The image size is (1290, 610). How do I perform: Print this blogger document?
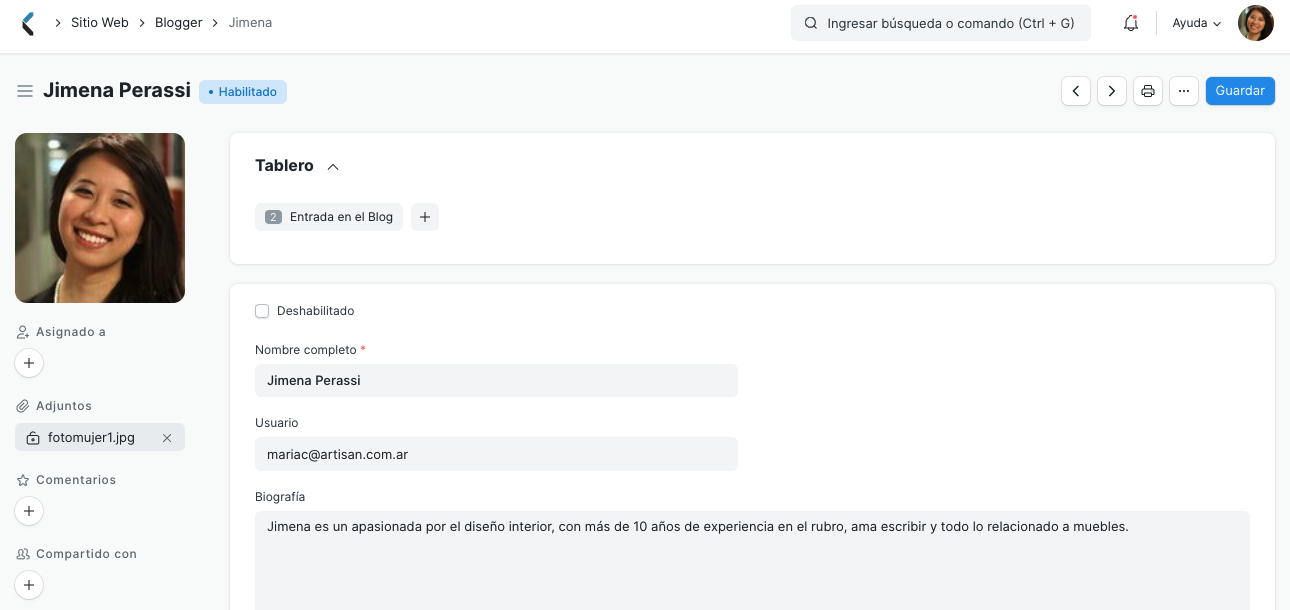click(1148, 91)
